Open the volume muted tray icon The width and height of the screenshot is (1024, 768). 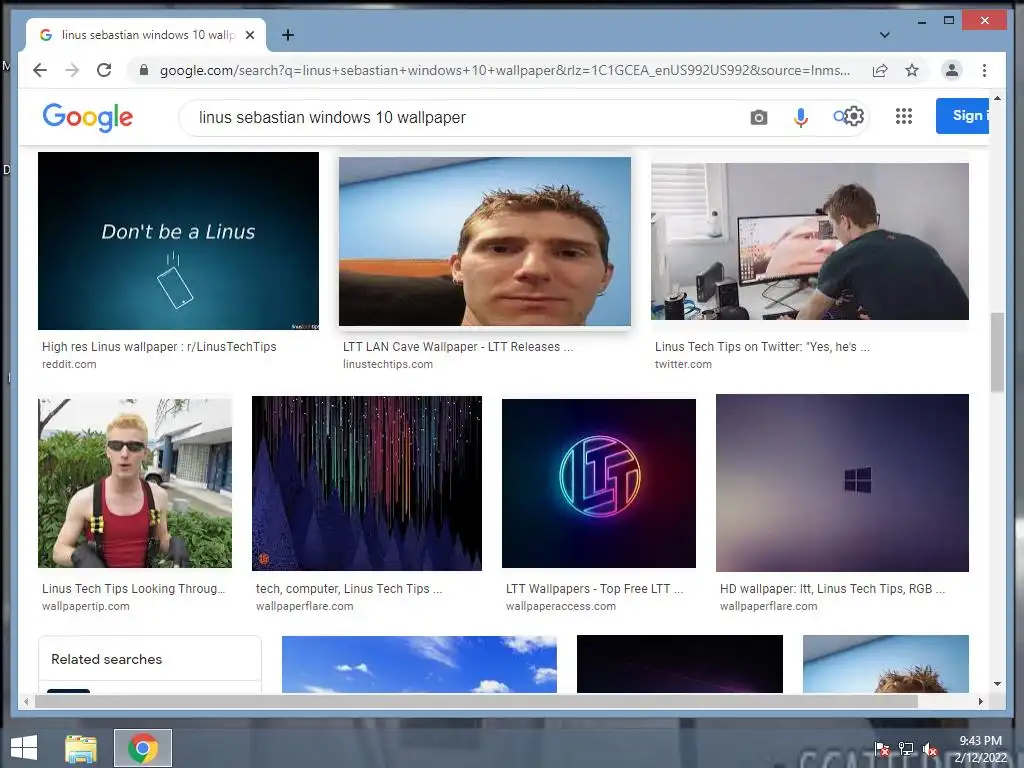(x=931, y=749)
